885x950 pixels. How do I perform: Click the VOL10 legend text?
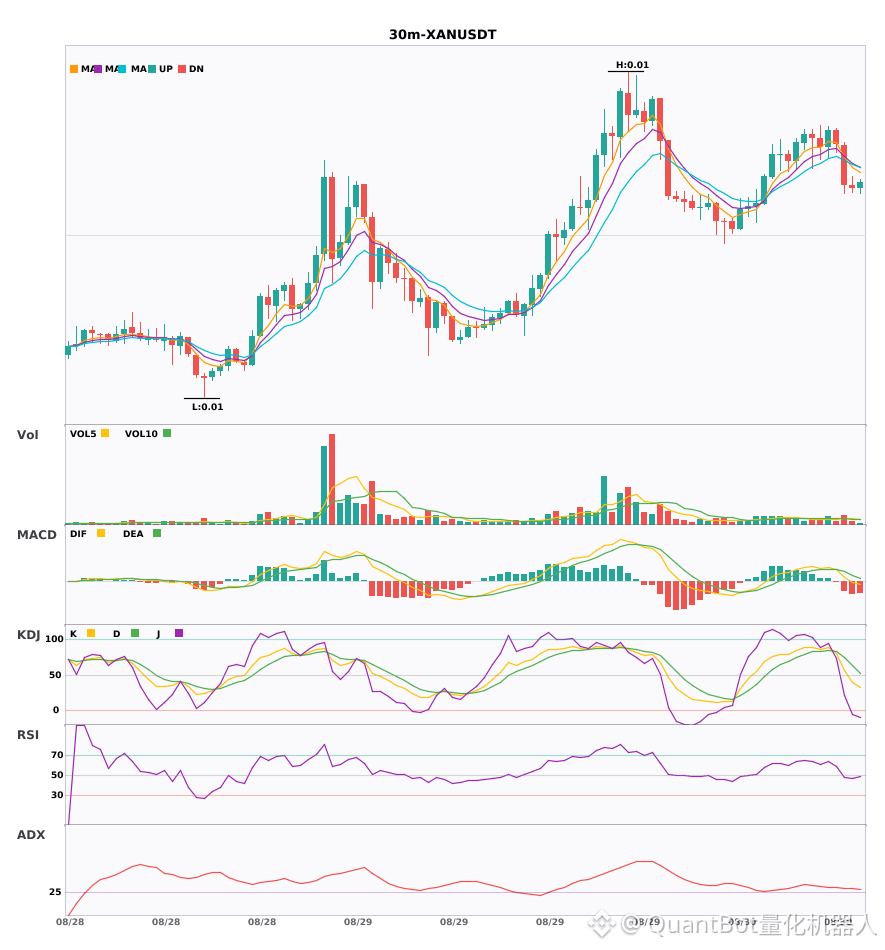pyautogui.click(x=141, y=434)
